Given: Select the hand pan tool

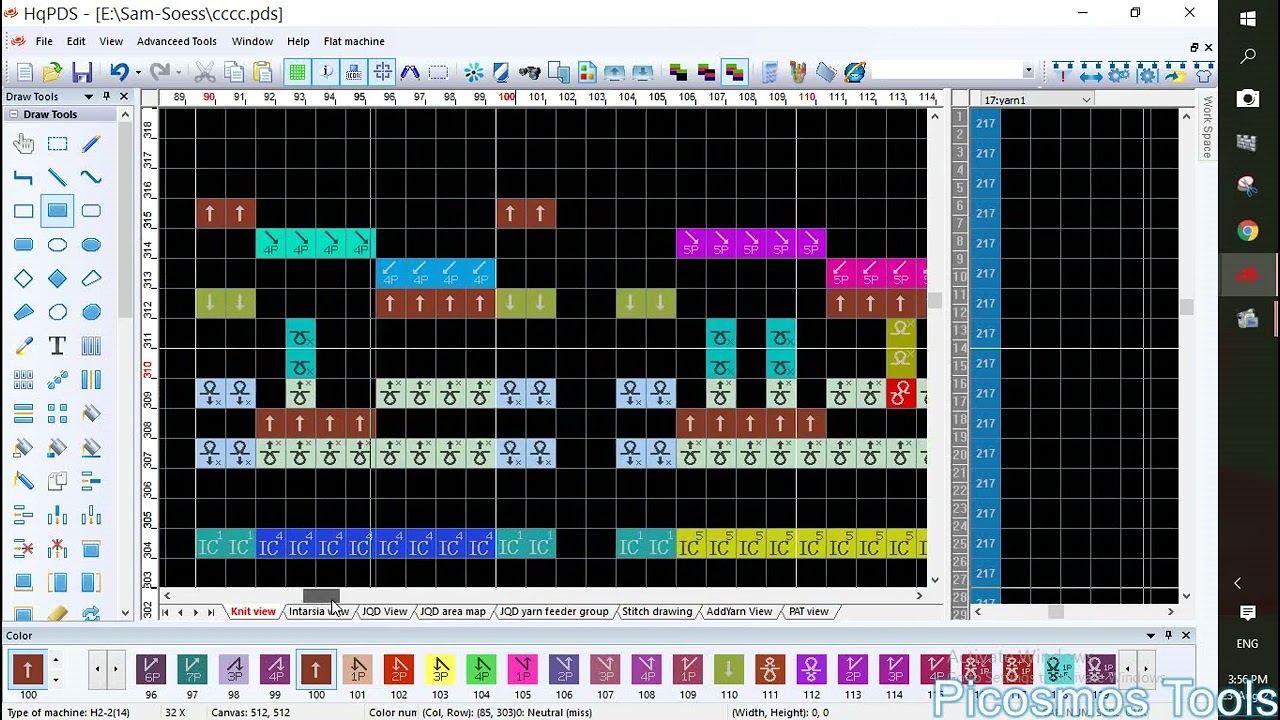Looking at the screenshot, I should point(24,144).
